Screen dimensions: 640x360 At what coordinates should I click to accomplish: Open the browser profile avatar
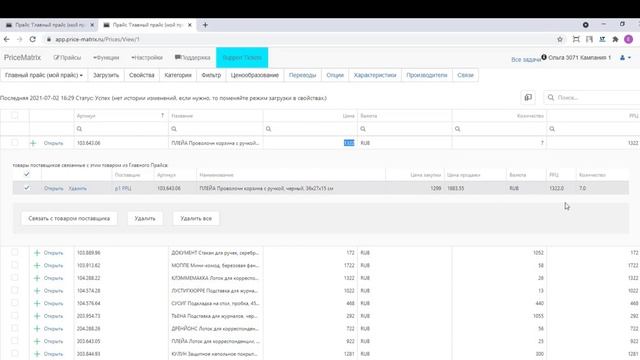(629, 39)
